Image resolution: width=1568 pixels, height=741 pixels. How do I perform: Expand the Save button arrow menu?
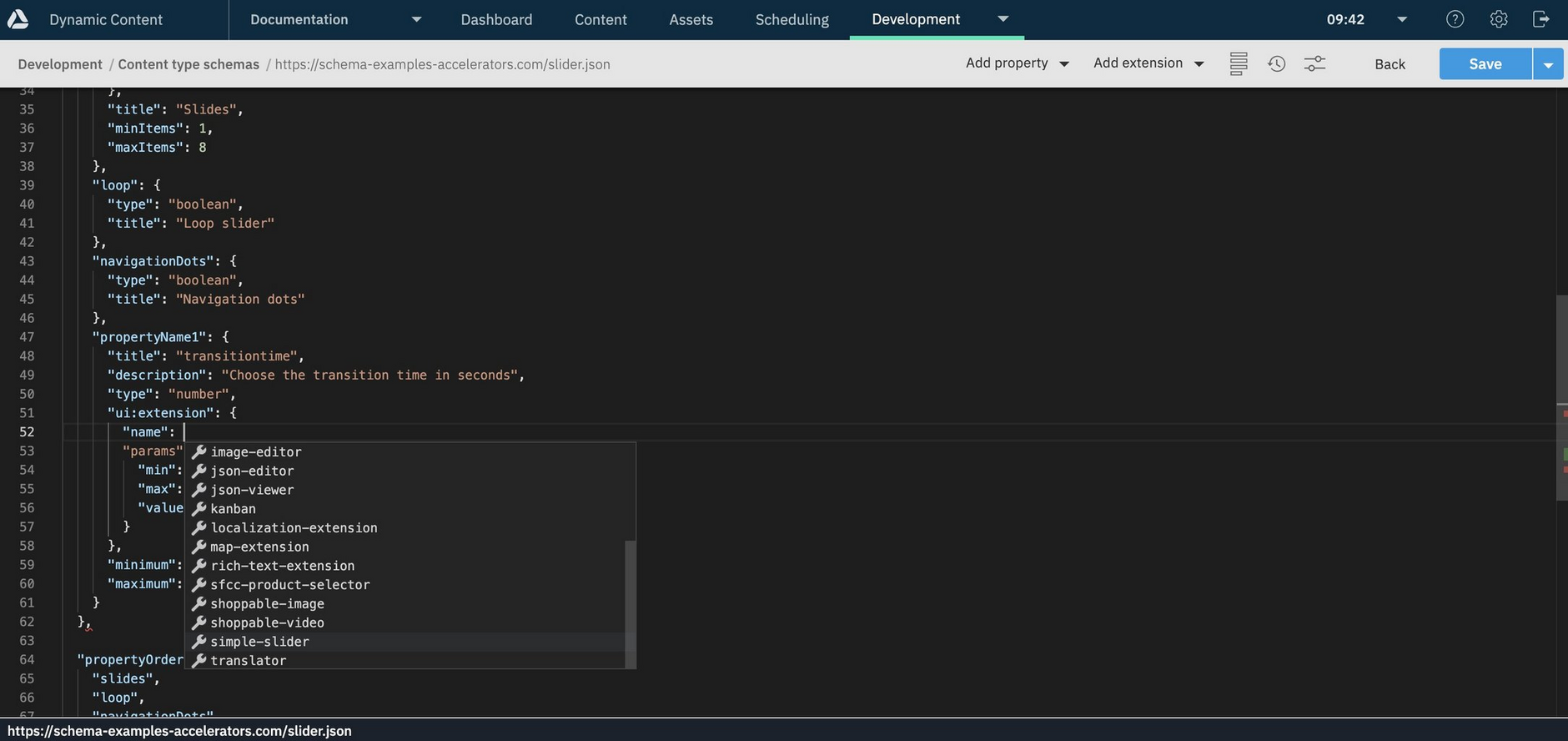tap(1548, 64)
